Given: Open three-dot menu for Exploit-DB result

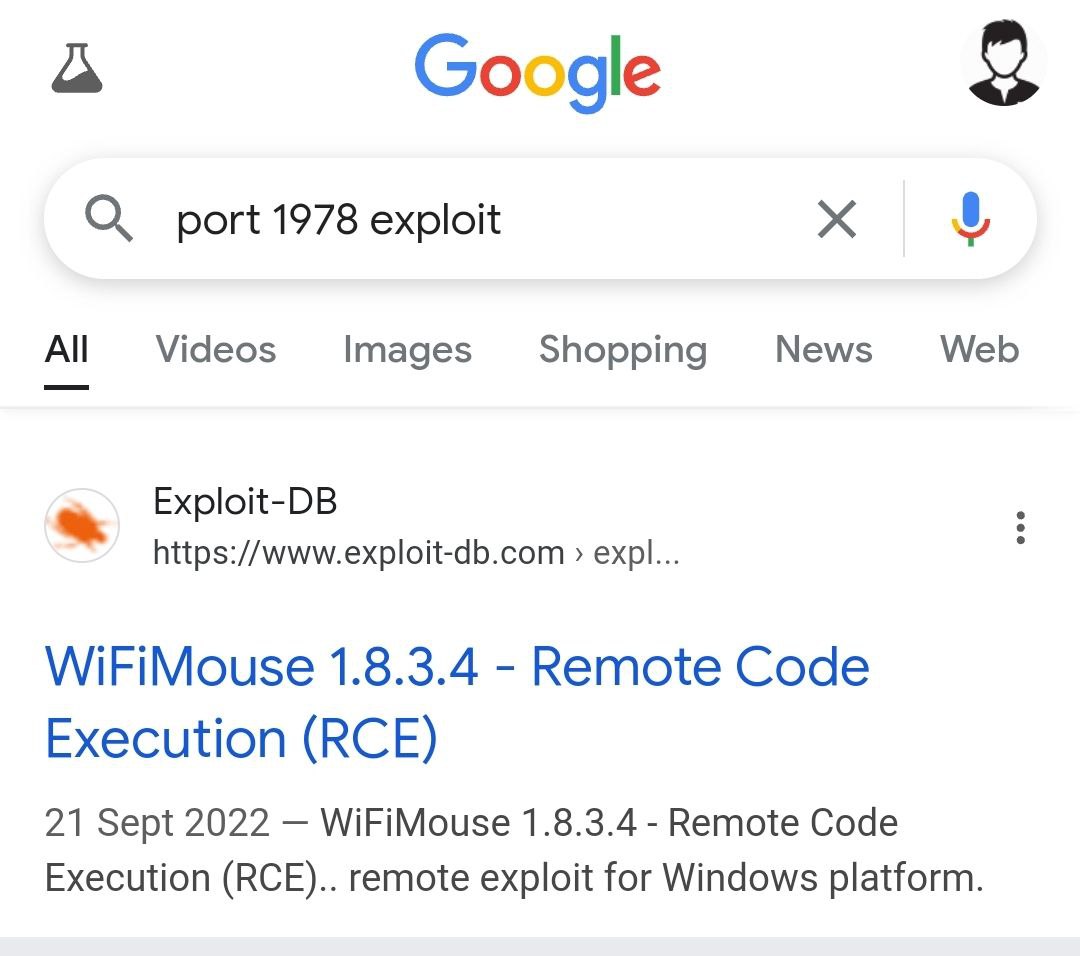Looking at the screenshot, I should [x=1020, y=528].
